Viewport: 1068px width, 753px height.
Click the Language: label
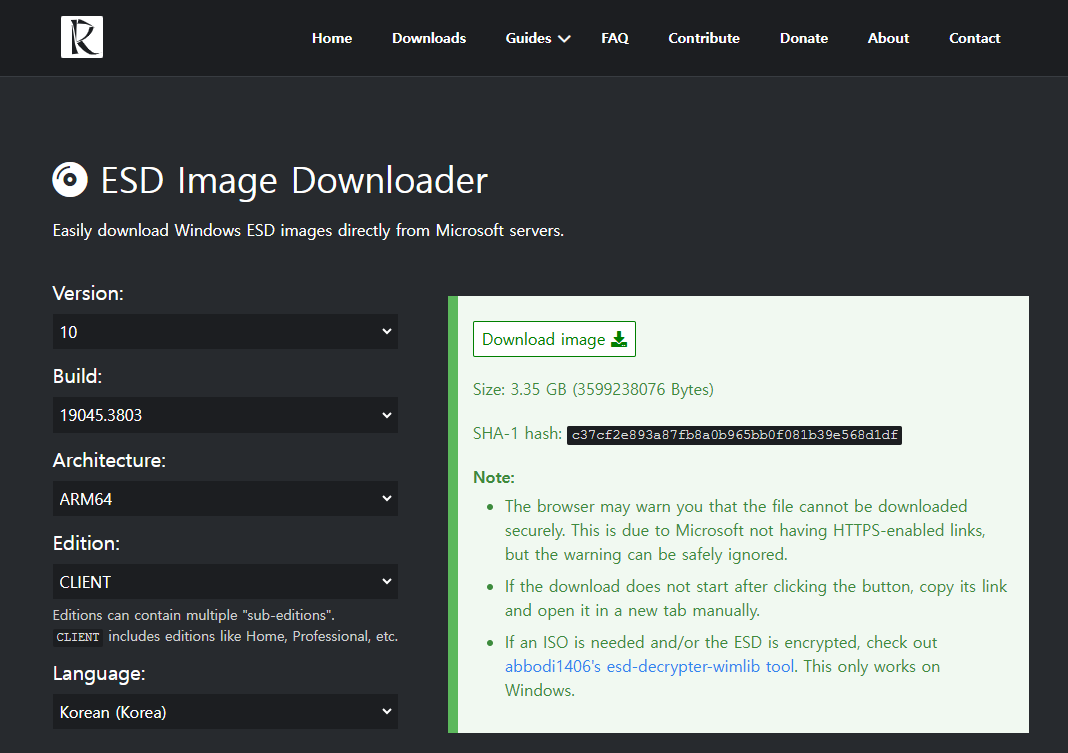coord(99,674)
